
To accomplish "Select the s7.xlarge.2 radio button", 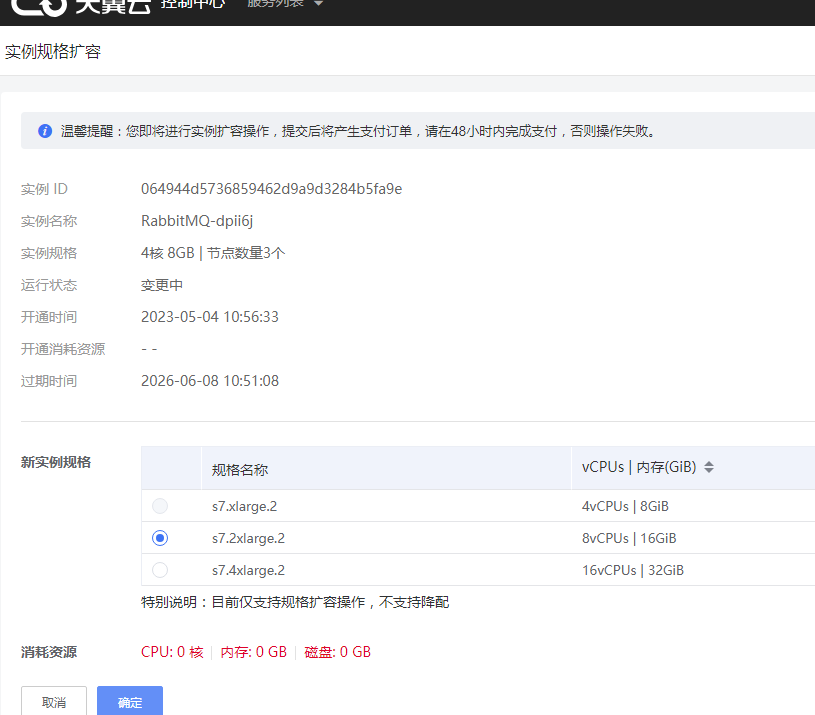I will tap(160, 506).
